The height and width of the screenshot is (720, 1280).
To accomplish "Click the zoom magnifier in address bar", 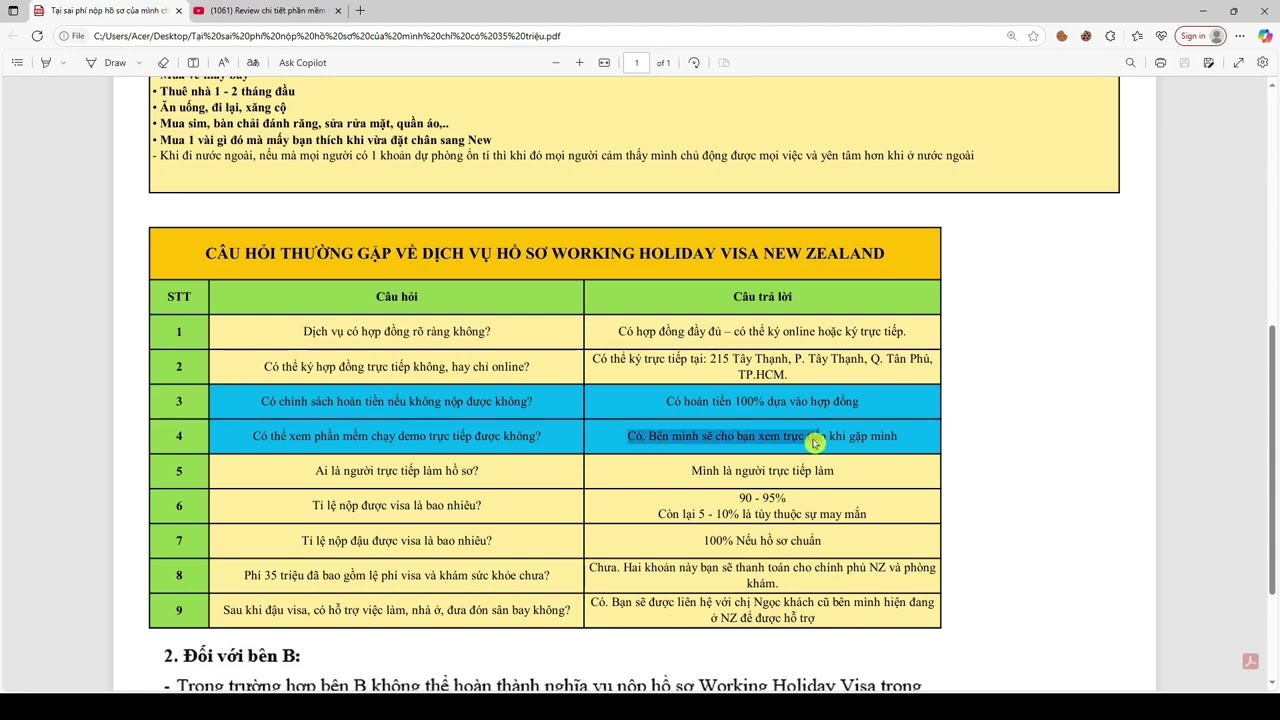I will (1011, 36).
